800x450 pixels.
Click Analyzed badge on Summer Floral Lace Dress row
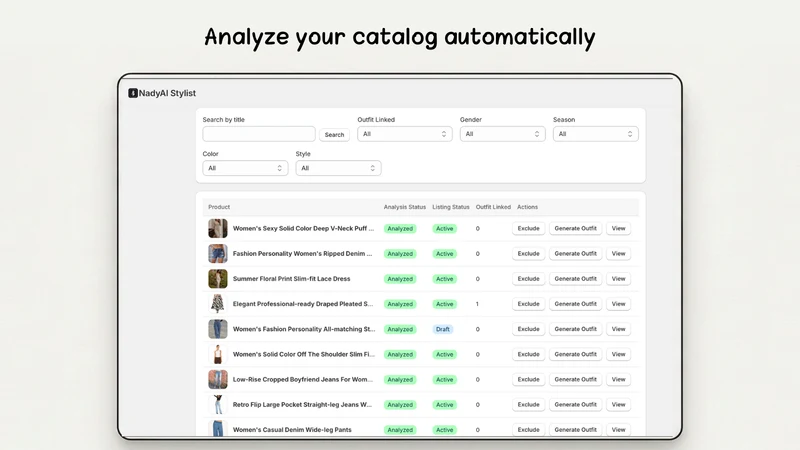click(400, 279)
